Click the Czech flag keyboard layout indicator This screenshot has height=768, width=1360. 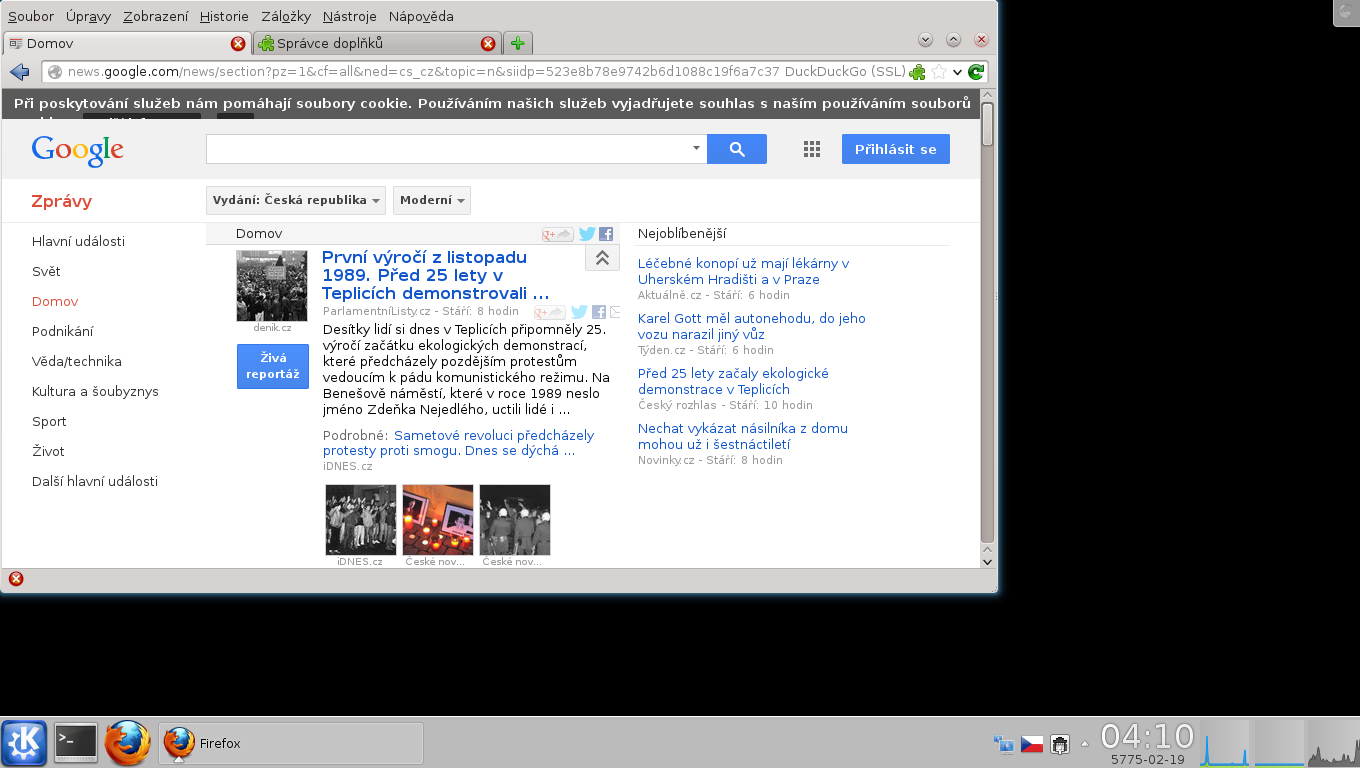(1032, 744)
